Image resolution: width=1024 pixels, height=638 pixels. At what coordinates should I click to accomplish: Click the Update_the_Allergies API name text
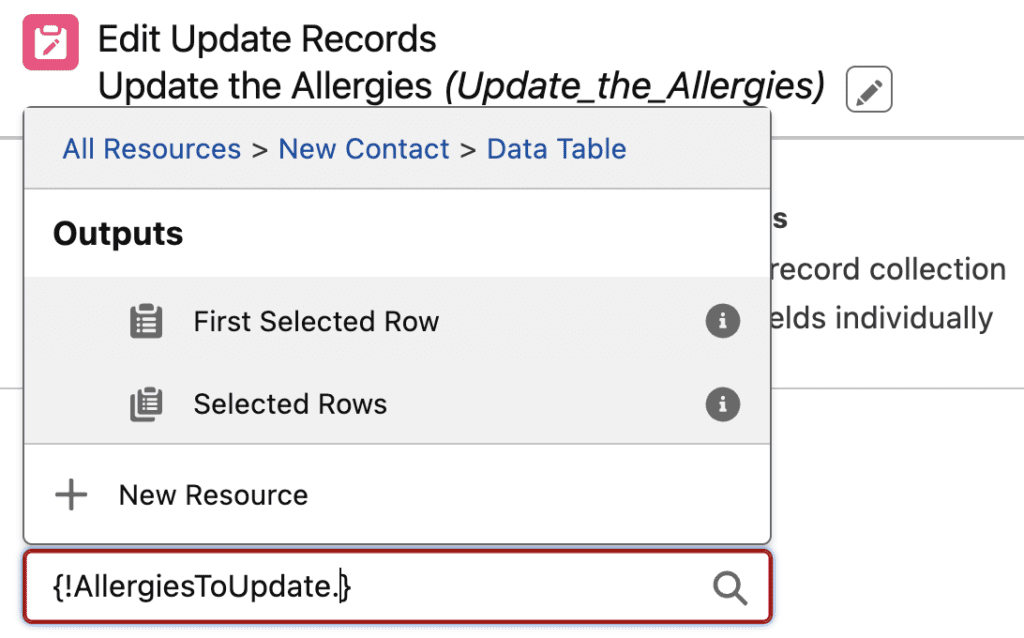point(634,87)
